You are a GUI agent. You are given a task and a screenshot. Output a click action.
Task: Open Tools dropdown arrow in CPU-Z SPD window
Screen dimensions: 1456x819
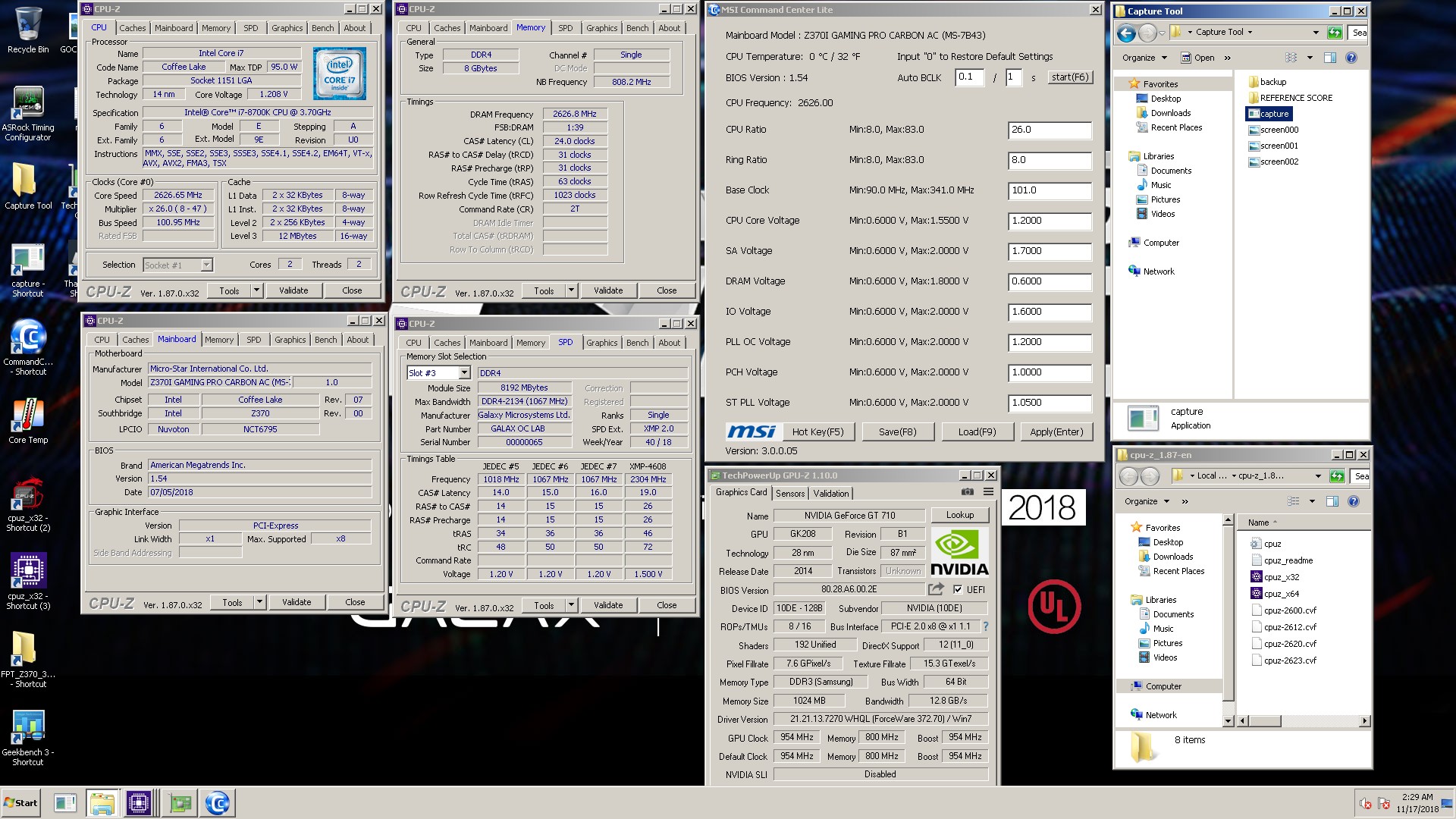tap(571, 605)
